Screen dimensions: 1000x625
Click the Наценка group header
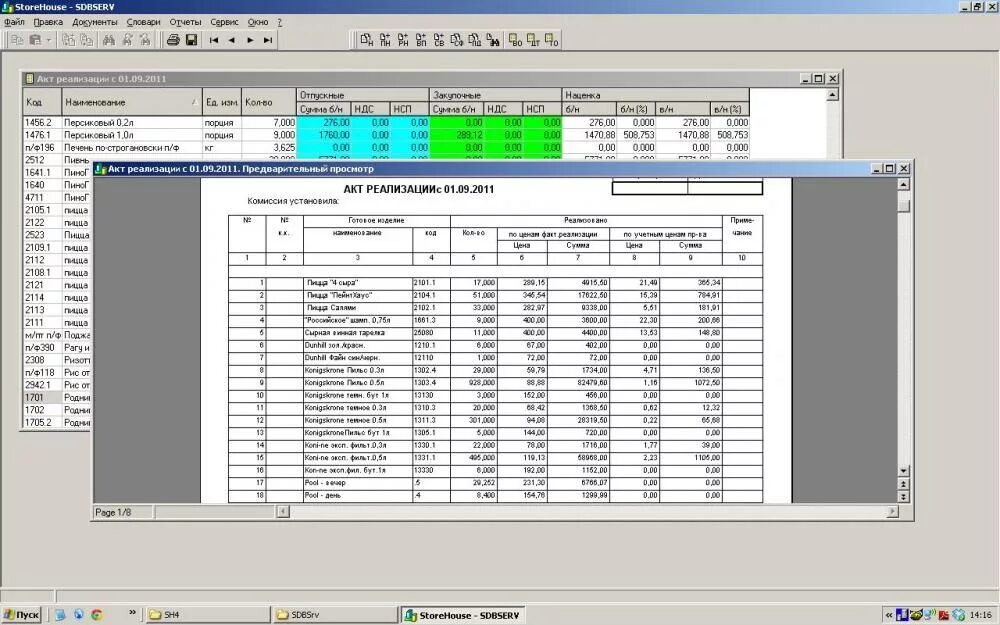click(655, 95)
